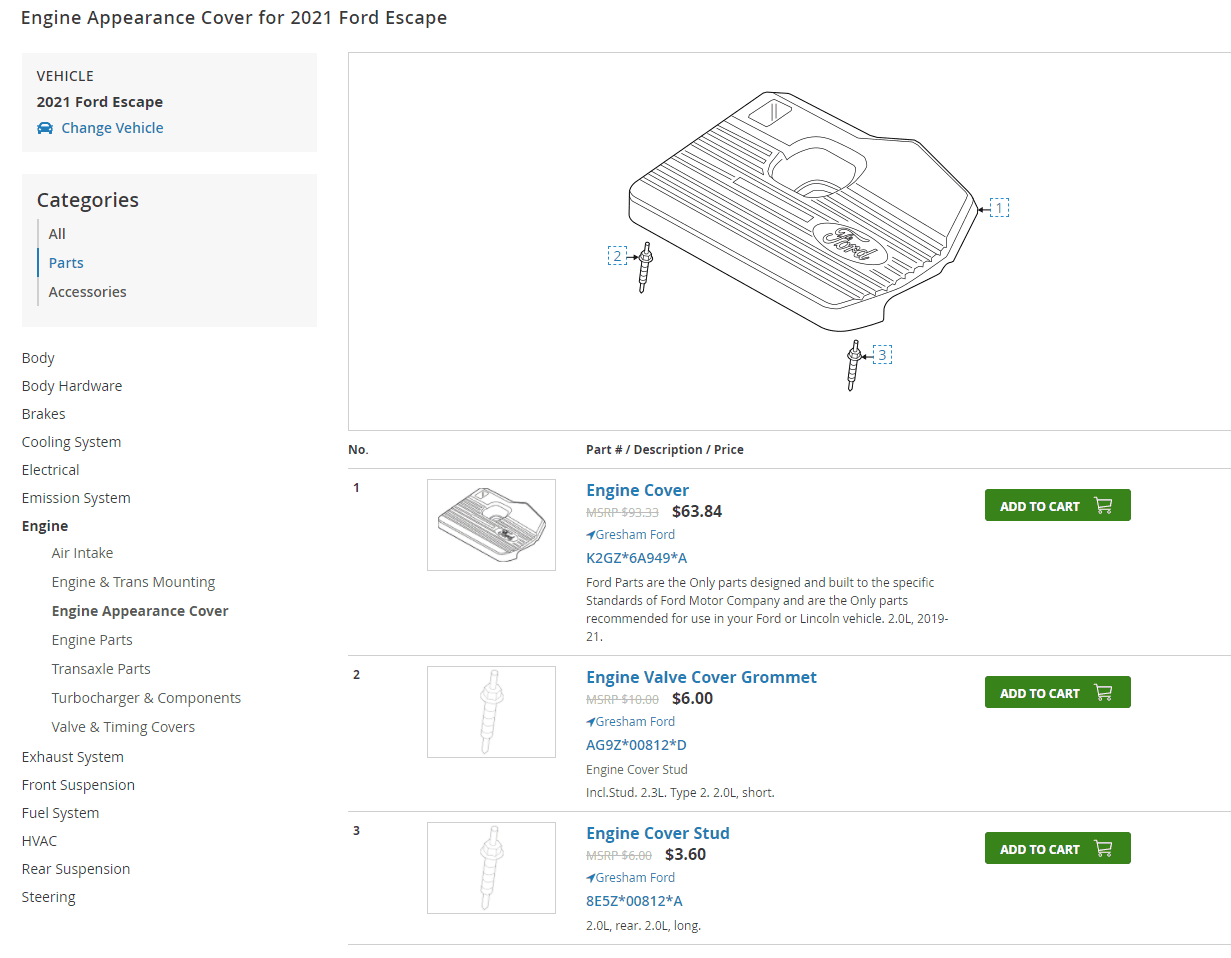Click the car icon beside Change Vehicle
This screenshot has height=958, width=1231.
(x=45, y=128)
